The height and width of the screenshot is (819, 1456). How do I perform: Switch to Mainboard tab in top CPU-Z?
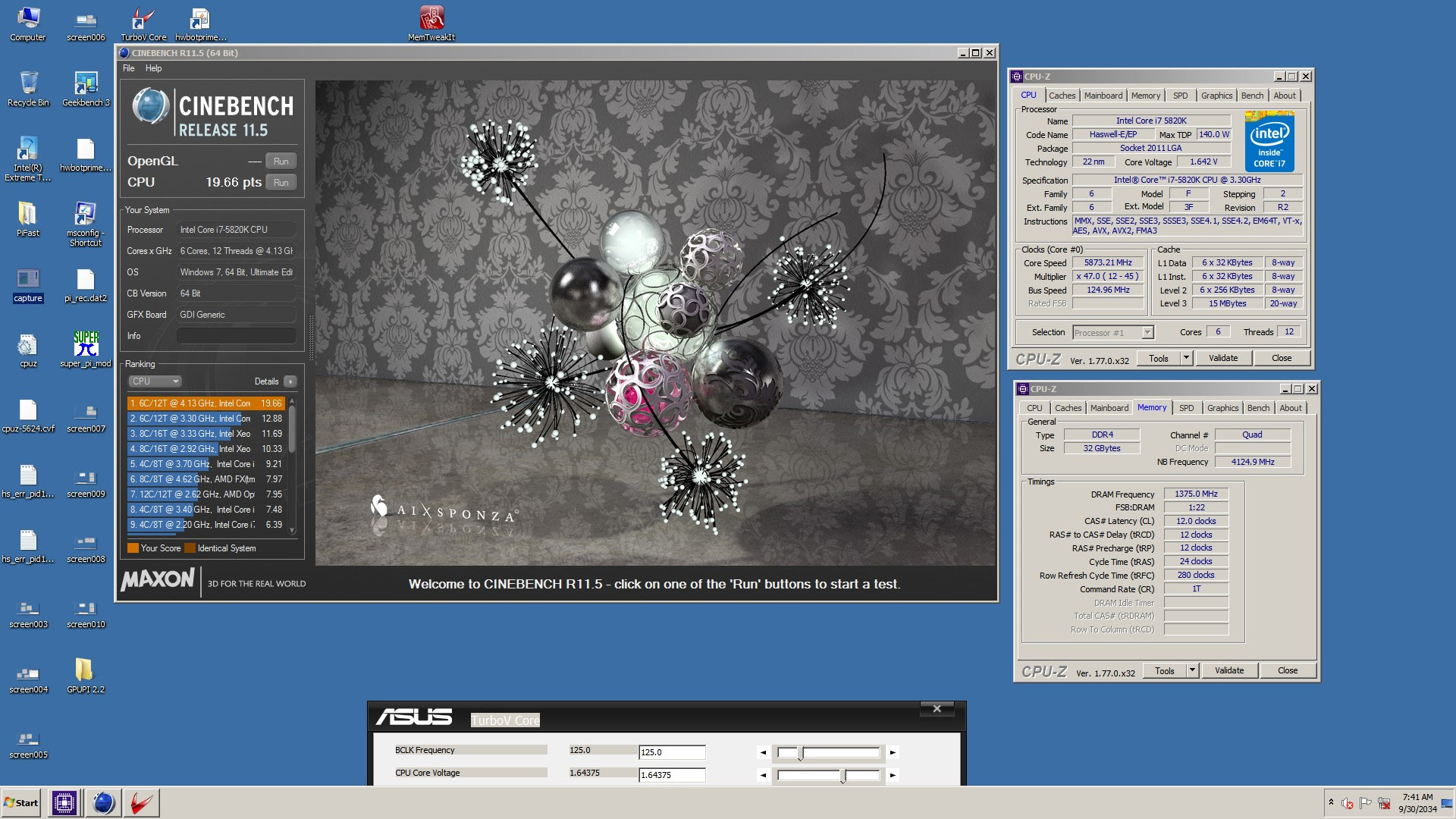pos(1103,96)
